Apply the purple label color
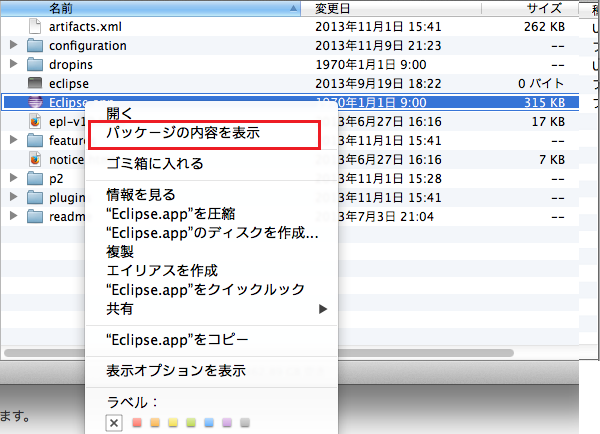Screen dimensions: 600x434 tap(227, 423)
